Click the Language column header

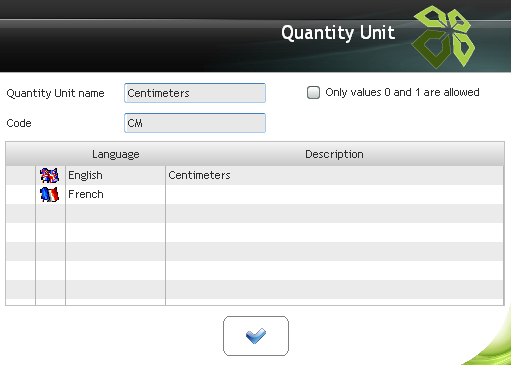[116, 154]
